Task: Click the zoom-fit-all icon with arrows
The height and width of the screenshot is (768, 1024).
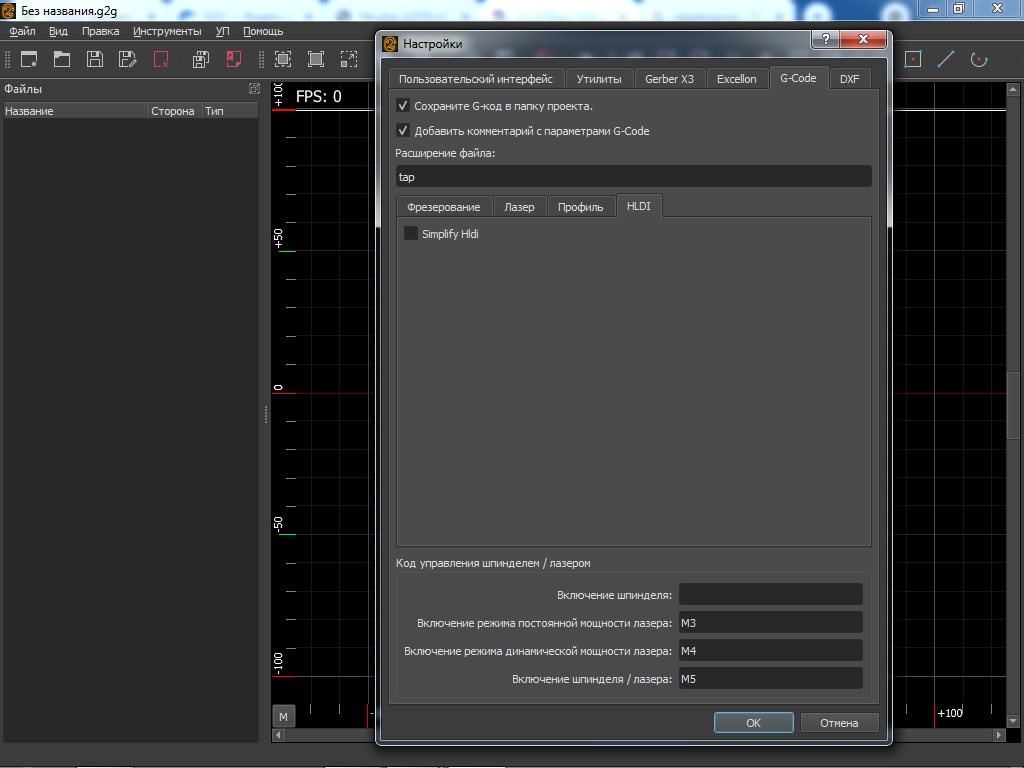Action: (x=283, y=59)
